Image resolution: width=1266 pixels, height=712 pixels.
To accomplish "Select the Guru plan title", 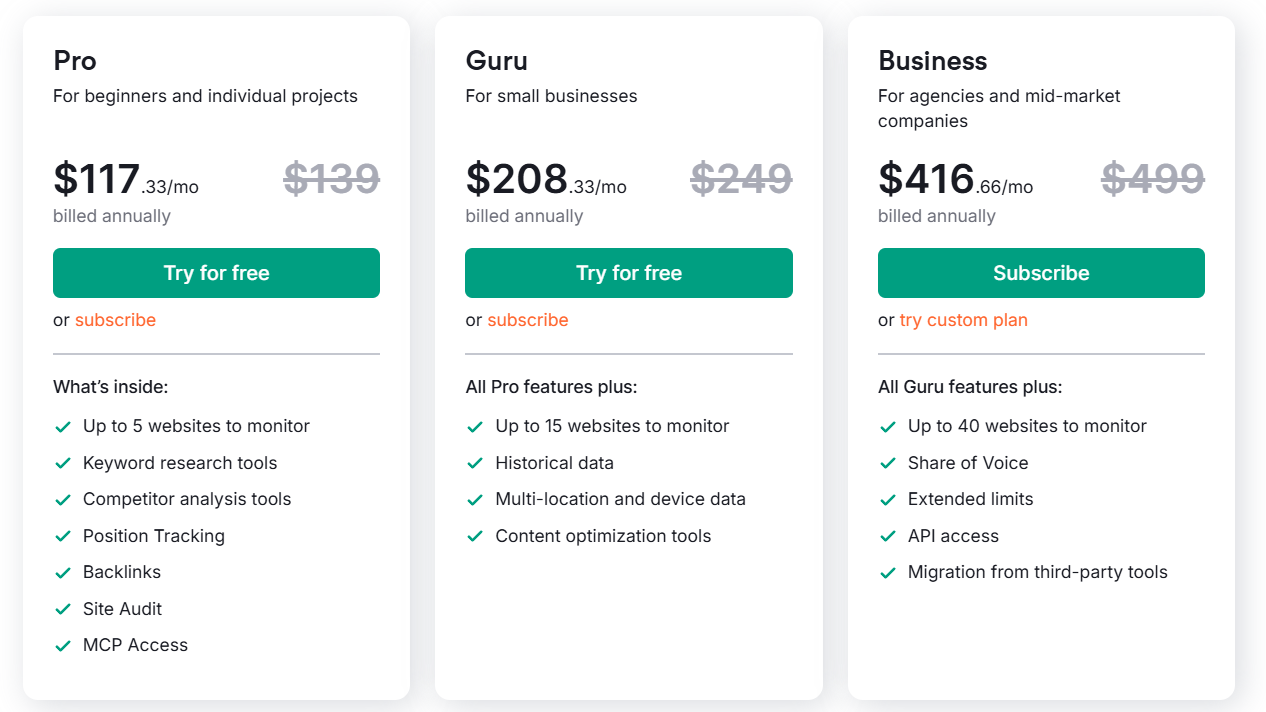I will [x=497, y=61].
